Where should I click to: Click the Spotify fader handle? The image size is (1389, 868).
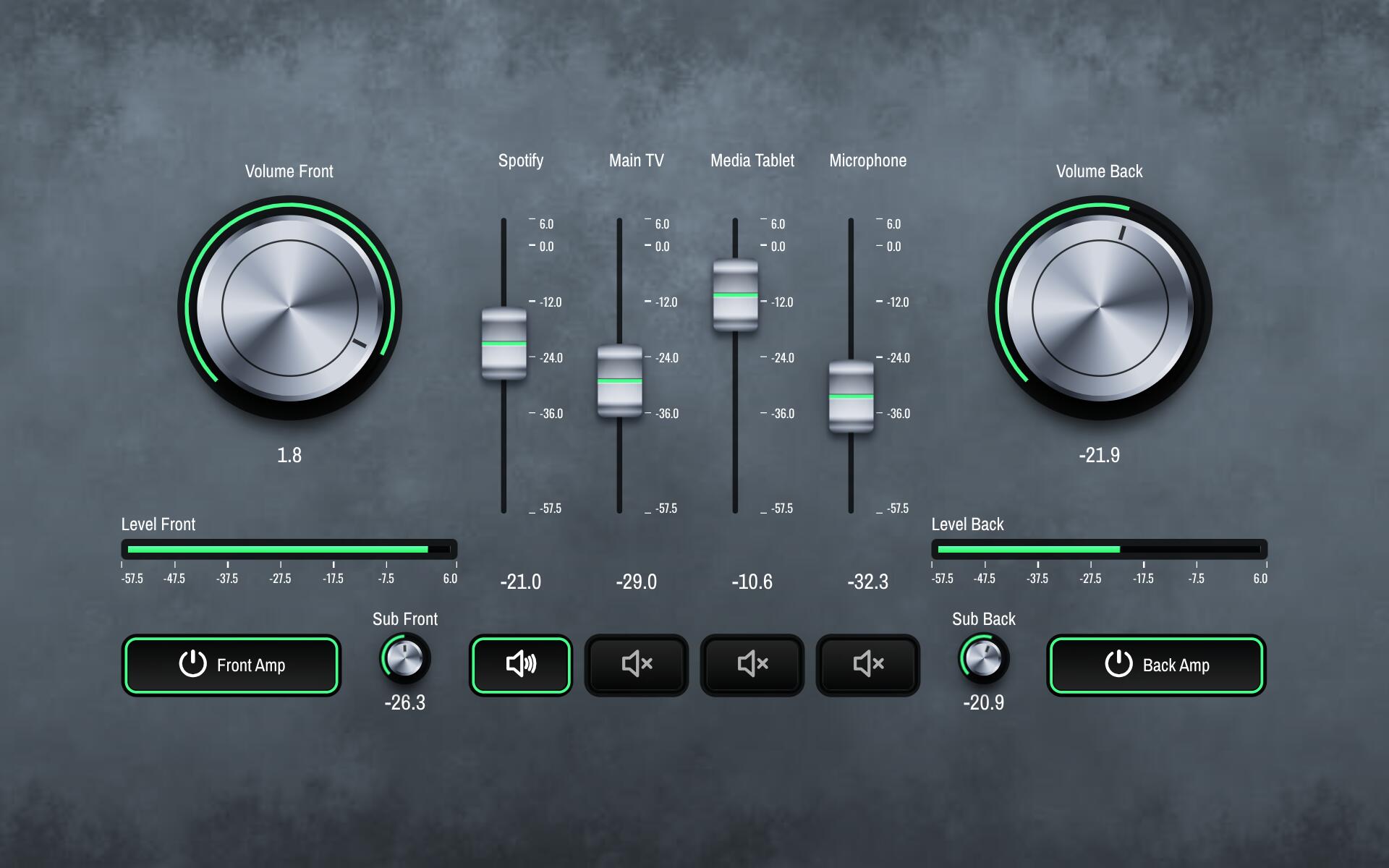[504, 344]
